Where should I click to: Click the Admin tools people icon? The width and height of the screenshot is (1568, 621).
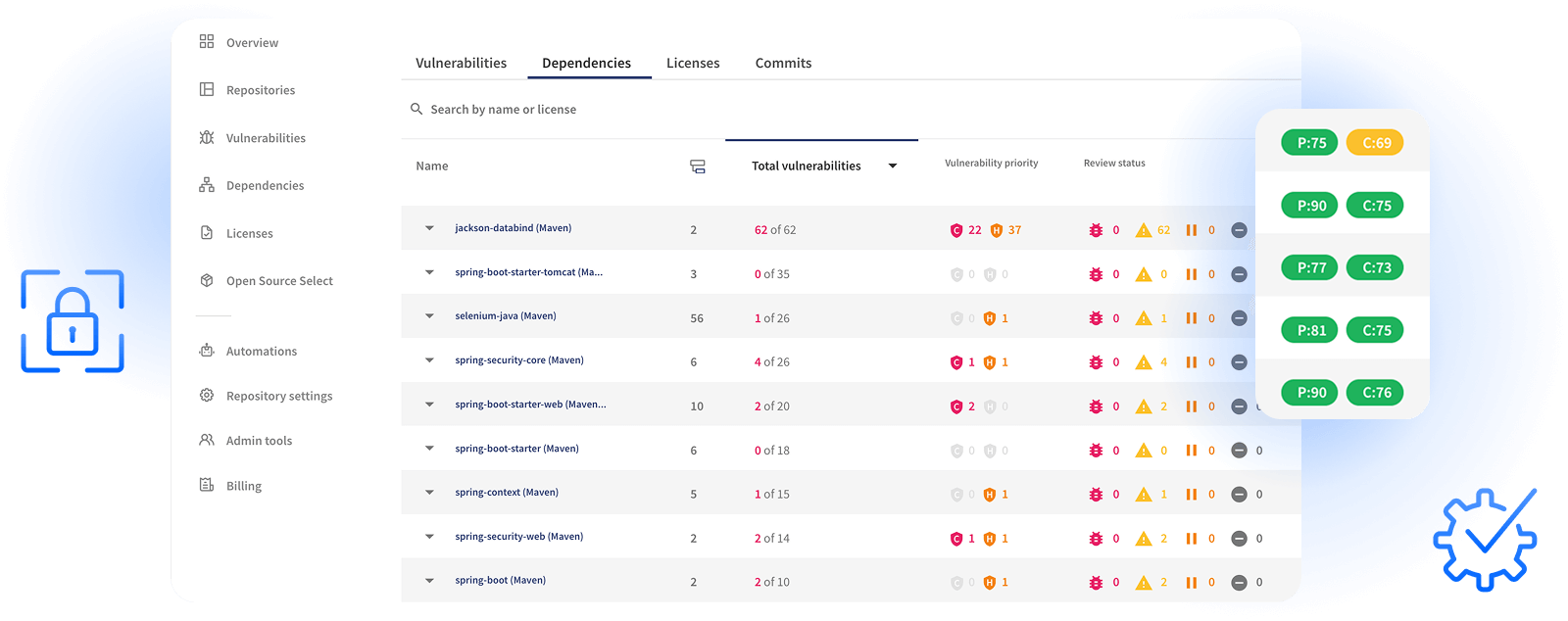(x=207, y=440)
